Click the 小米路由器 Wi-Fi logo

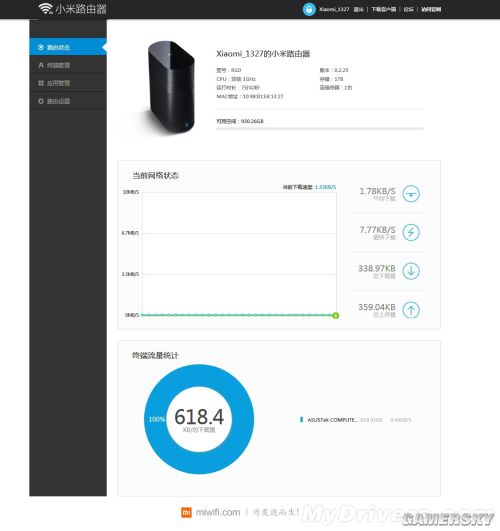click(x=72, y=9)
